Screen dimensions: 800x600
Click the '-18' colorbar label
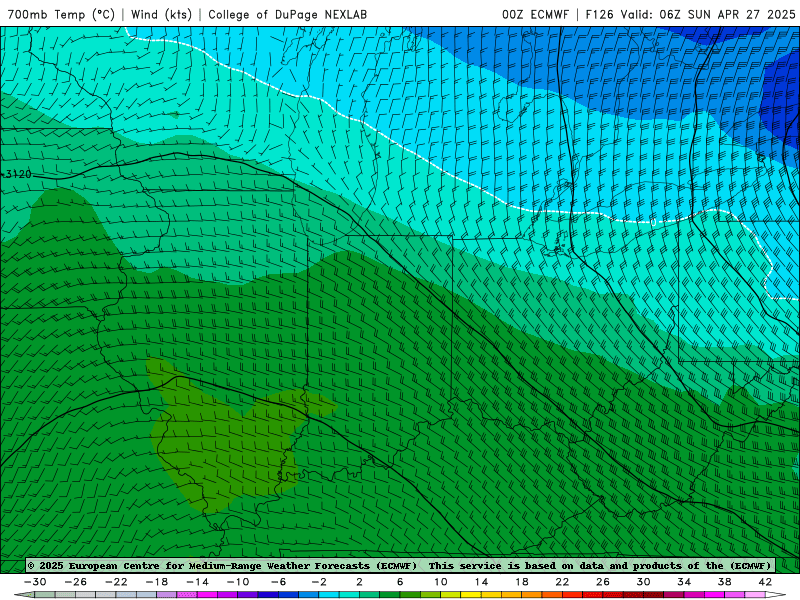157,582
